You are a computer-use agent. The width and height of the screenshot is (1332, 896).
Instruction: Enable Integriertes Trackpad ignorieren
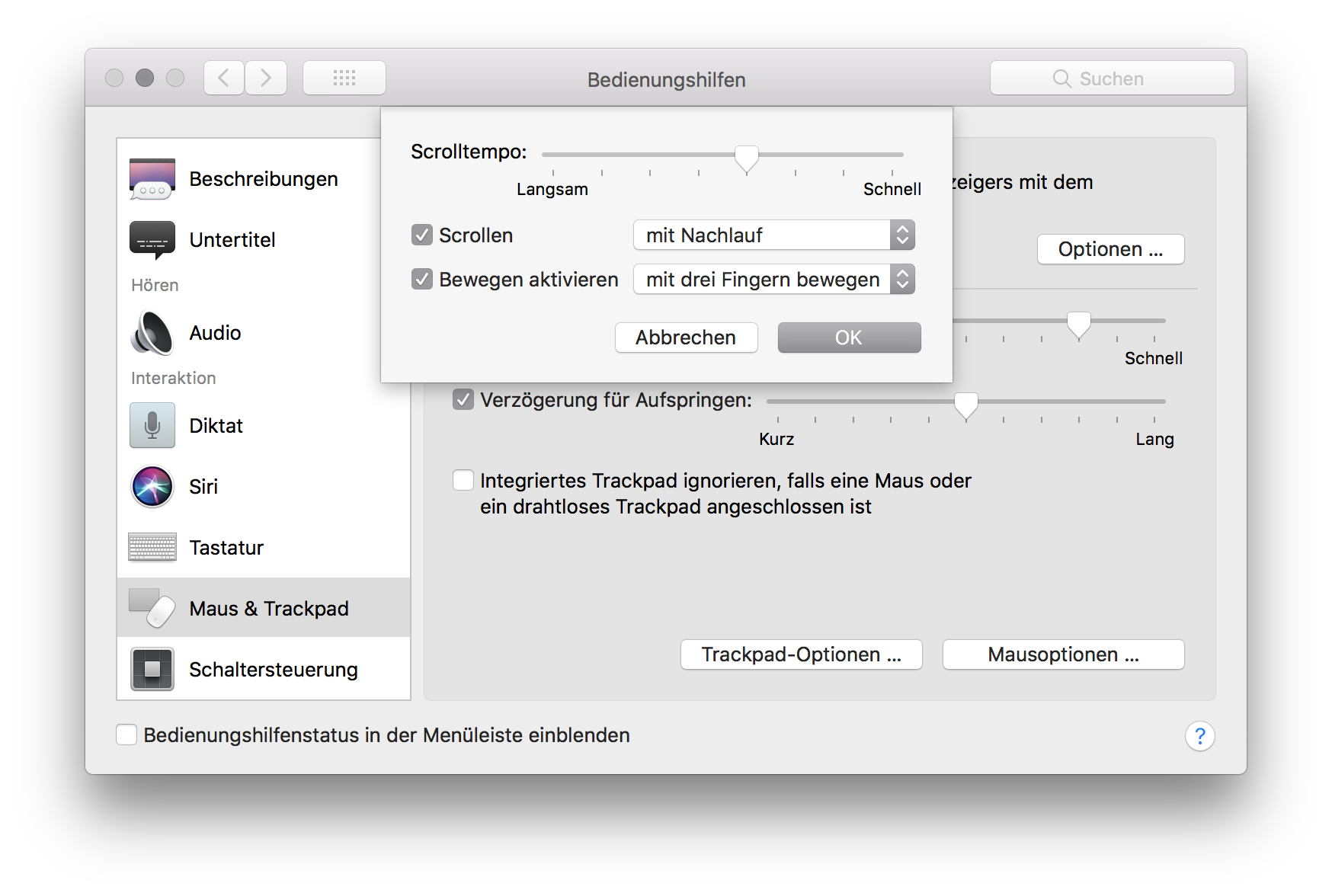(x=463, y=479)
